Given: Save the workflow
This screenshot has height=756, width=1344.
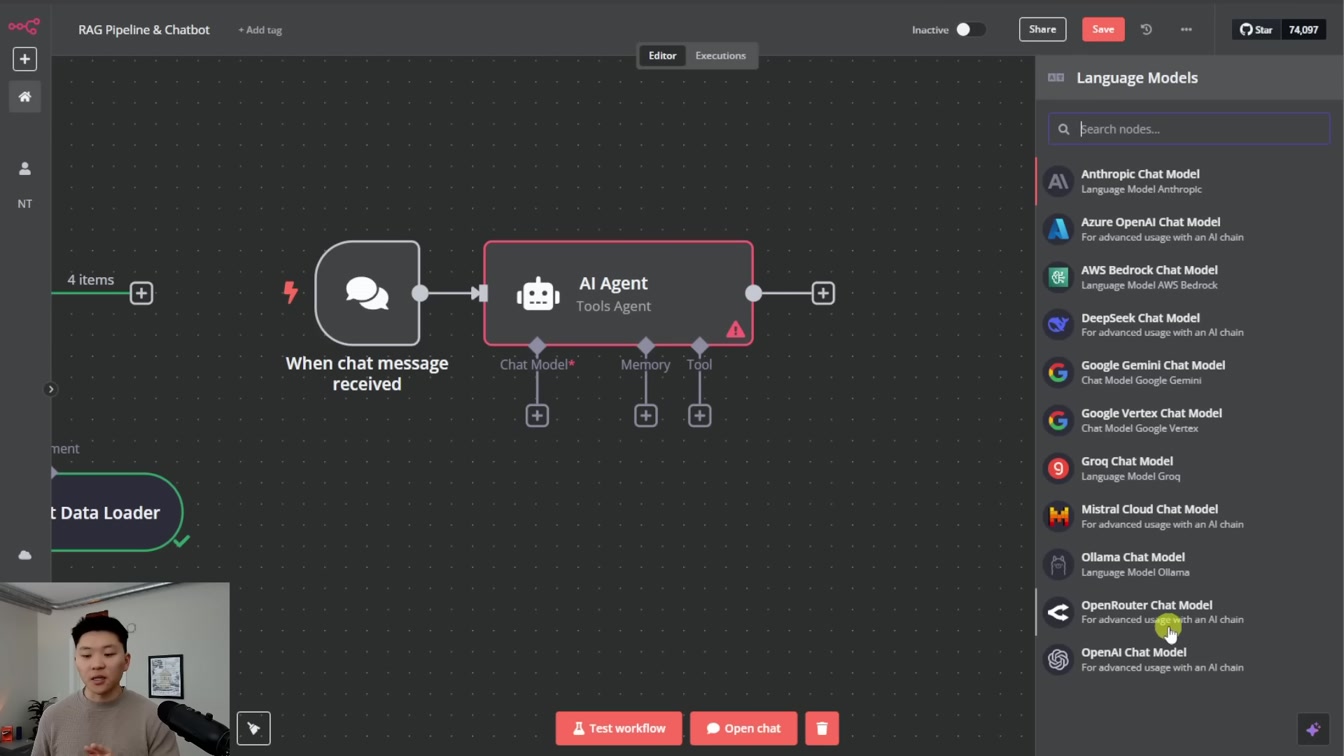Looking at the screenshot, I should point(1103,29).
